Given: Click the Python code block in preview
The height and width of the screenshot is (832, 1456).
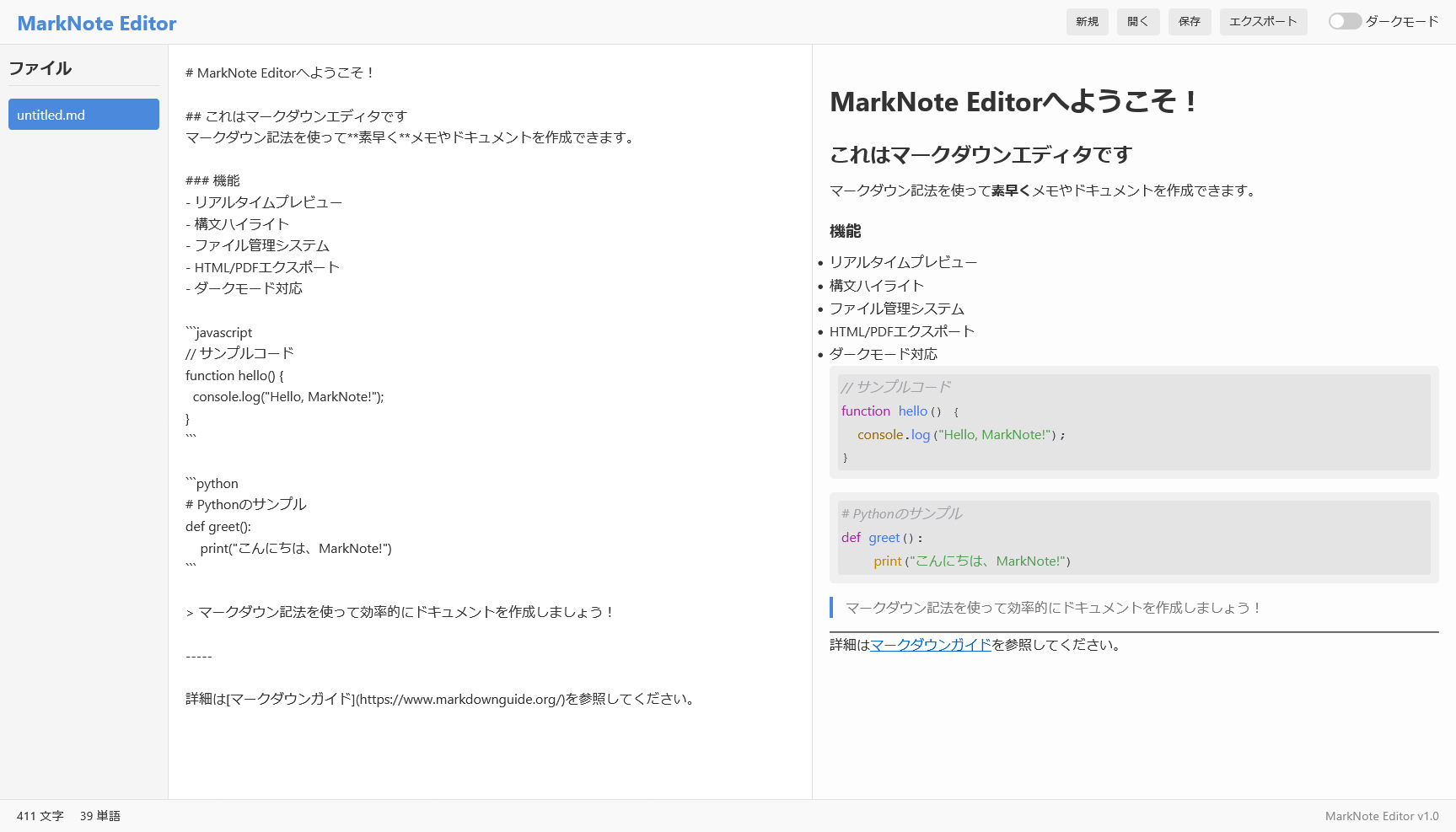Looking at the screenshot, I should (x=1133, y=538).
